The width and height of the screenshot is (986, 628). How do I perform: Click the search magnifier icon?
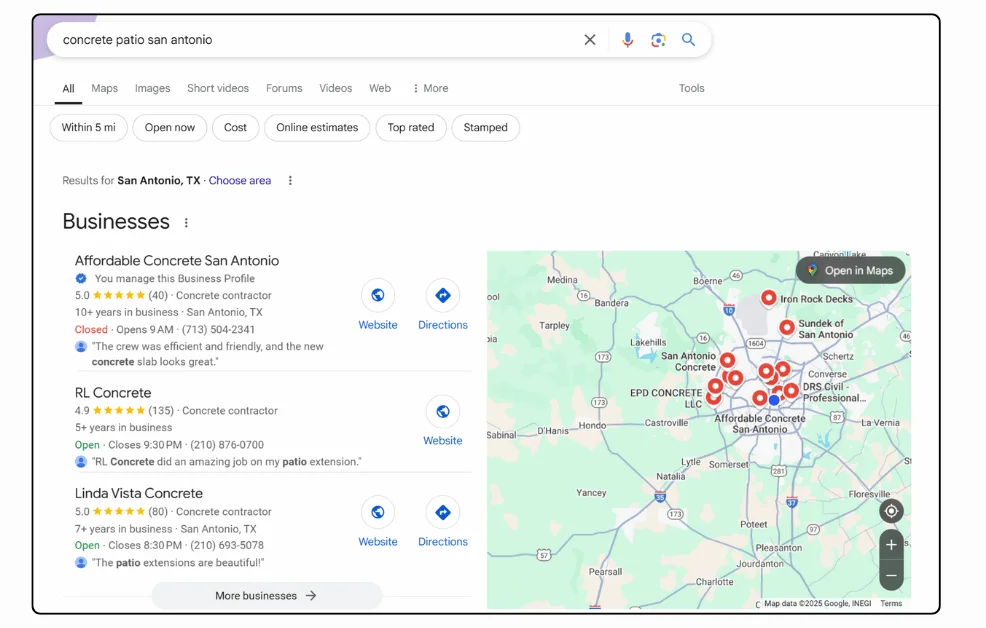point(689,39)
